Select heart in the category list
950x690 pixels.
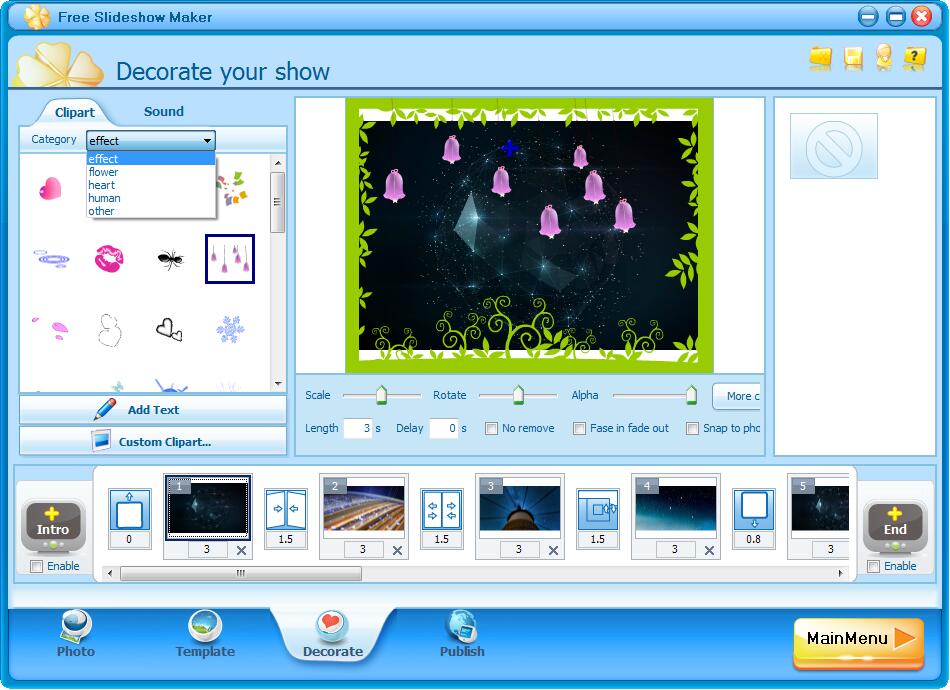tap(102, 185)
